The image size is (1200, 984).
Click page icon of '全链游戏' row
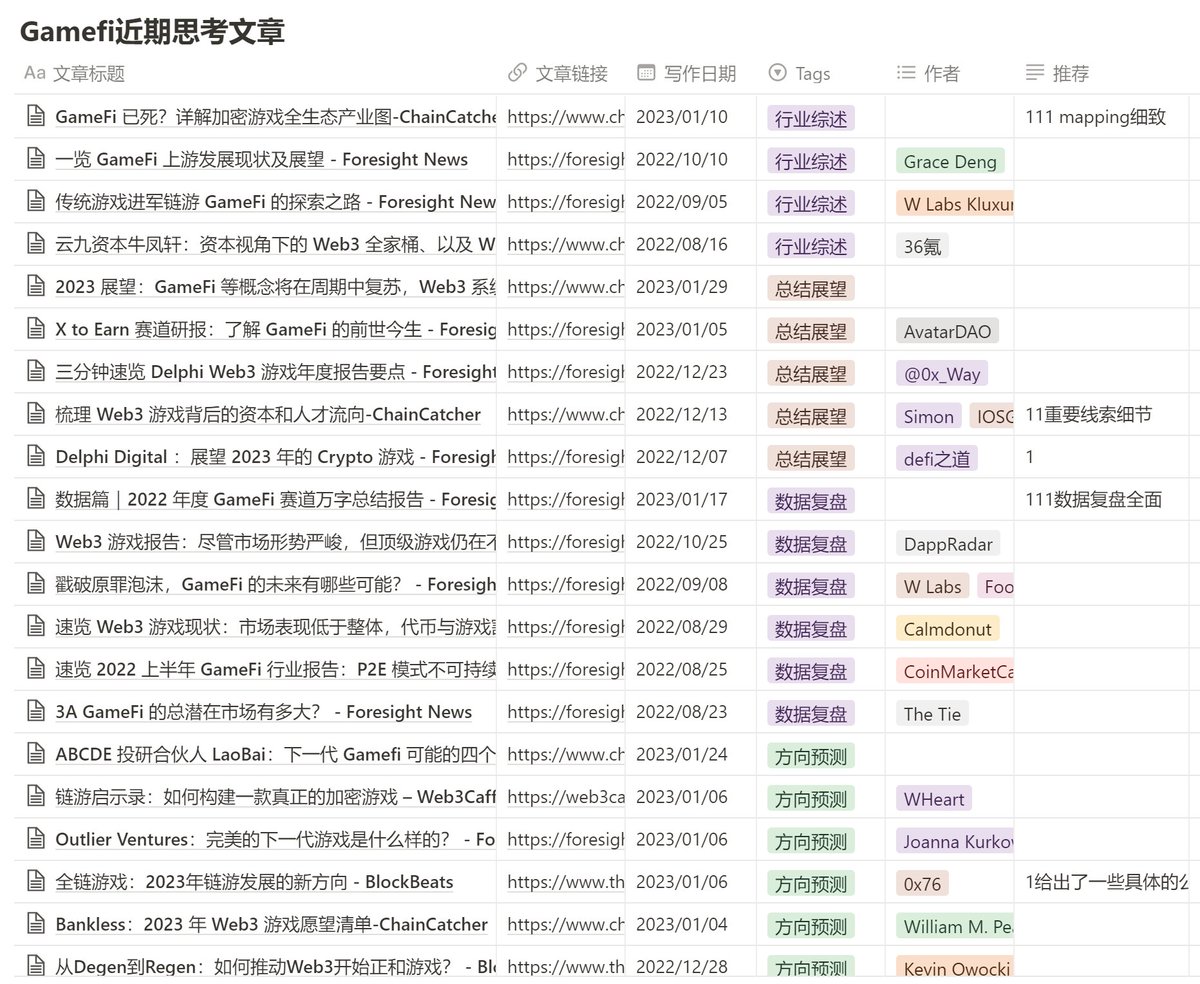coord(36,881)
